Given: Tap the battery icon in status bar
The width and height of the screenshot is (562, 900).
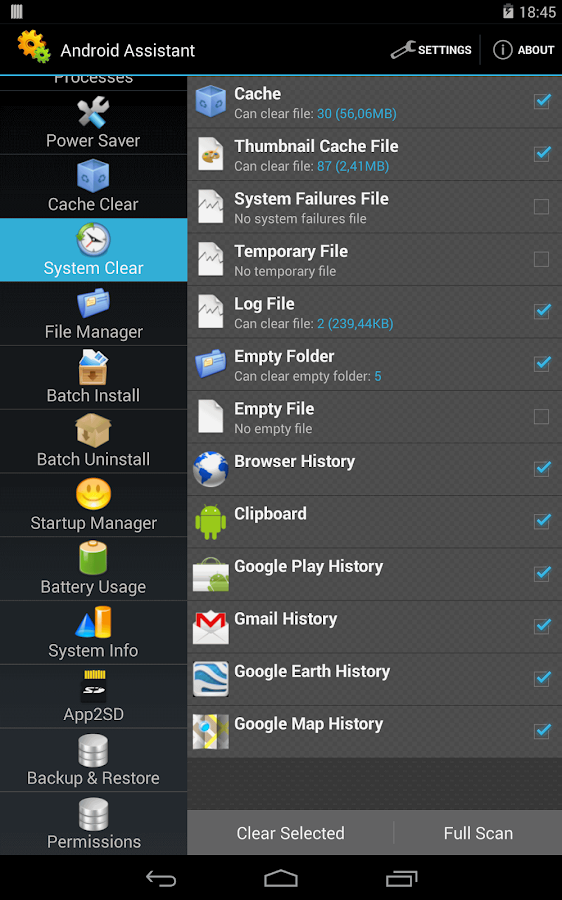Looking at the screenshot, I should tap(507, 11).
